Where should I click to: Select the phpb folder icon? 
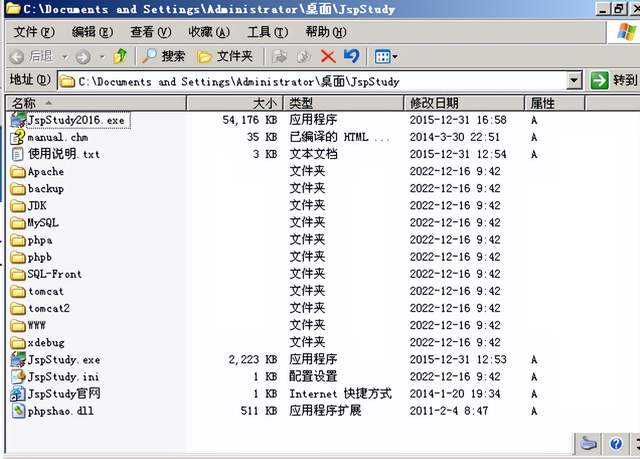pyautogui.click(x=18, y=257)
